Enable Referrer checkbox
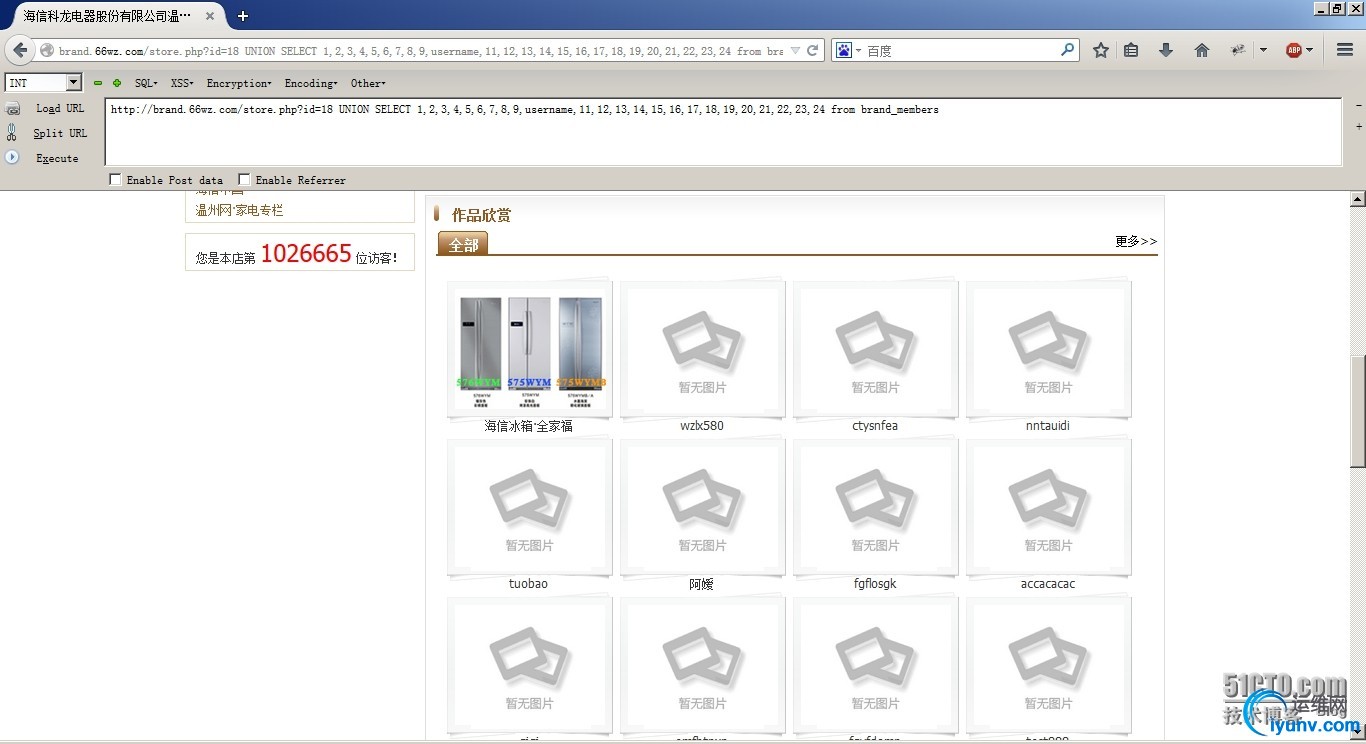Screen dimensions: 1366x744 tap(244, 180)
